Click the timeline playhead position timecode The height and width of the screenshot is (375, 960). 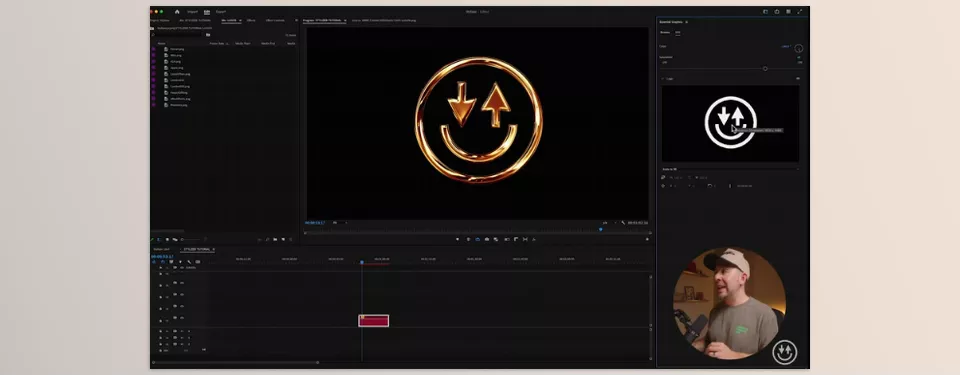(x=162, y=256)
